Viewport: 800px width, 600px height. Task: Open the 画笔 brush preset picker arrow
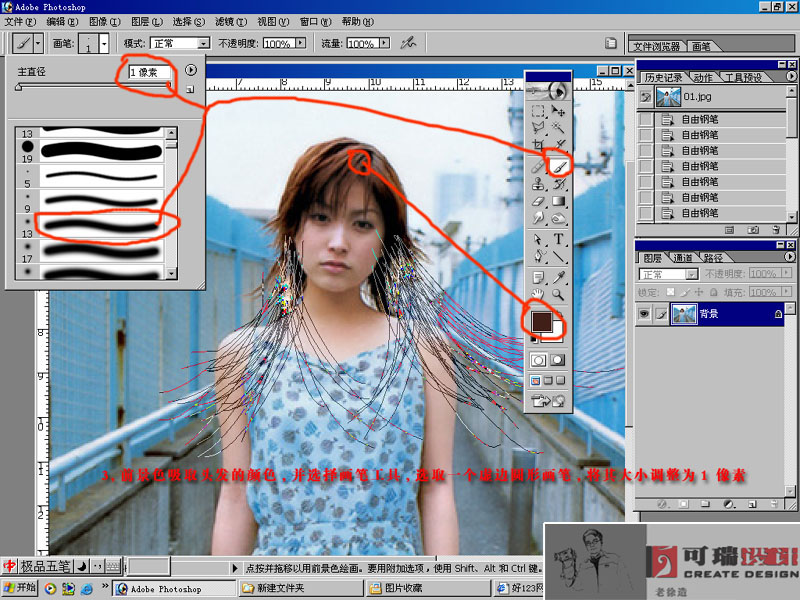[x=104, y=44]
